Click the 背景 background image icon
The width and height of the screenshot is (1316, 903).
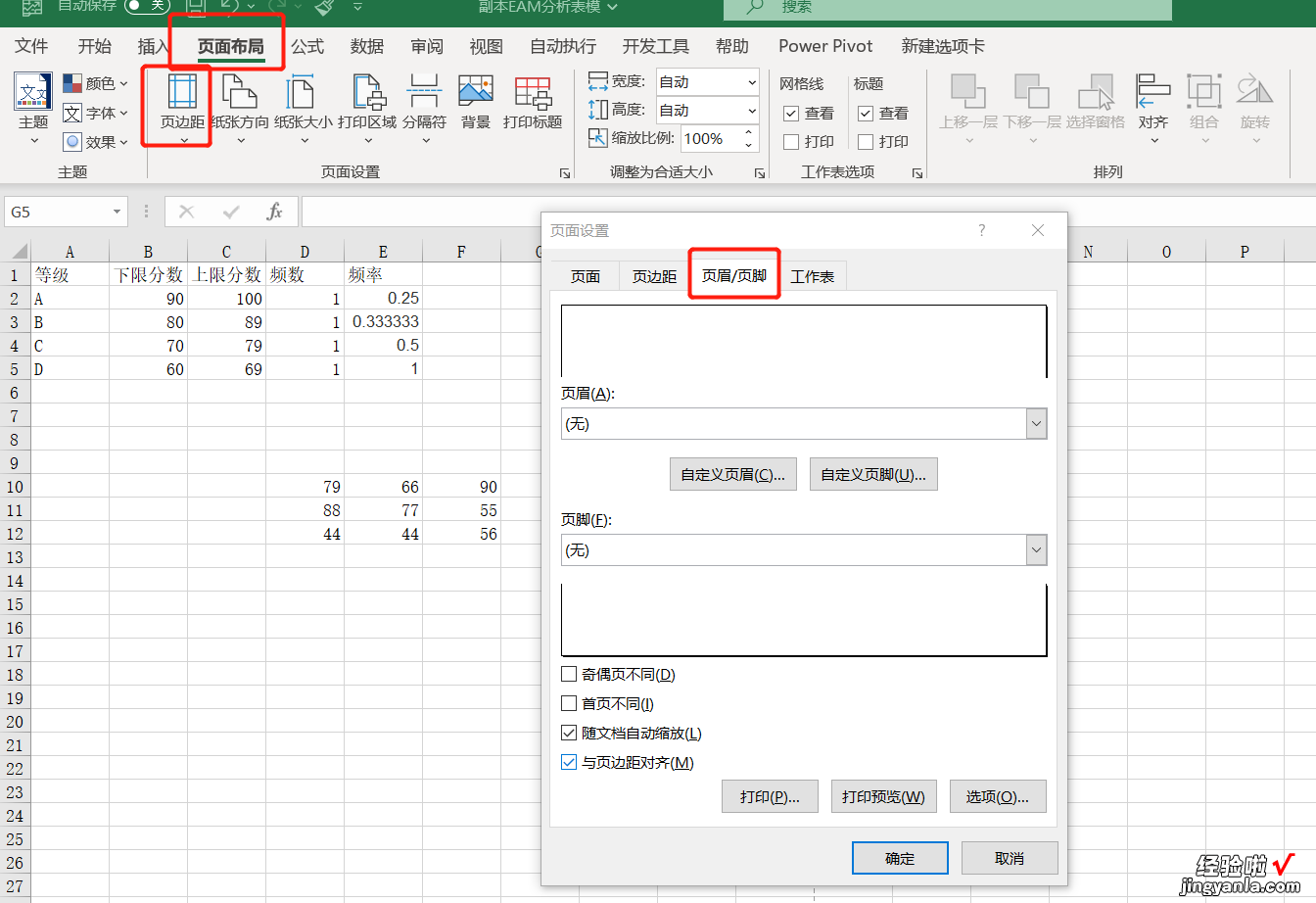[x=476, y=91]
